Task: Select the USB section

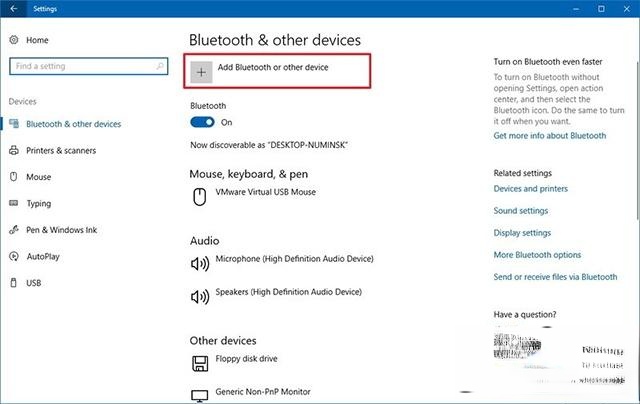Action: pyautogui.click(x=33, y=283)
